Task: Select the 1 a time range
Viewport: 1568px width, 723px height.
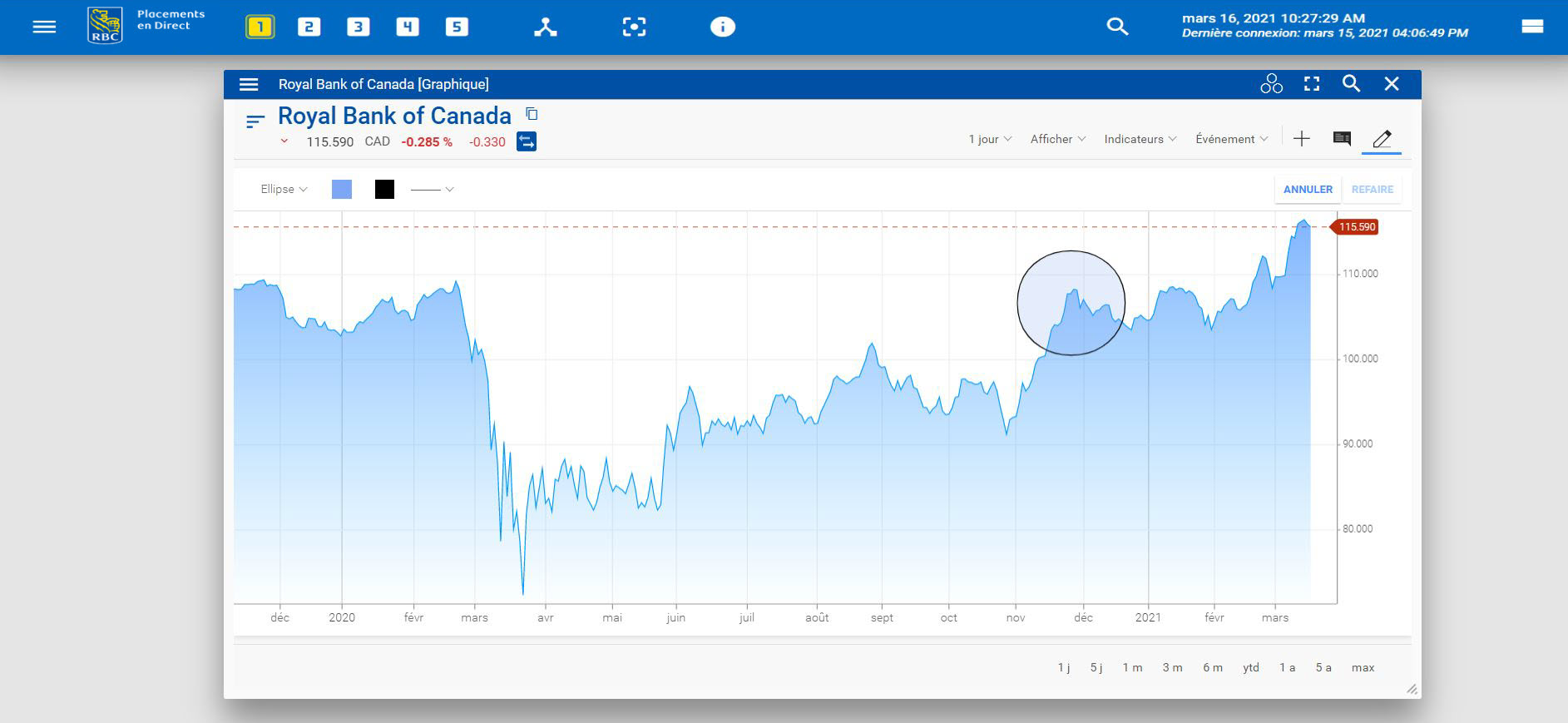Action: pyautogui.click(x=1287, y=668)
